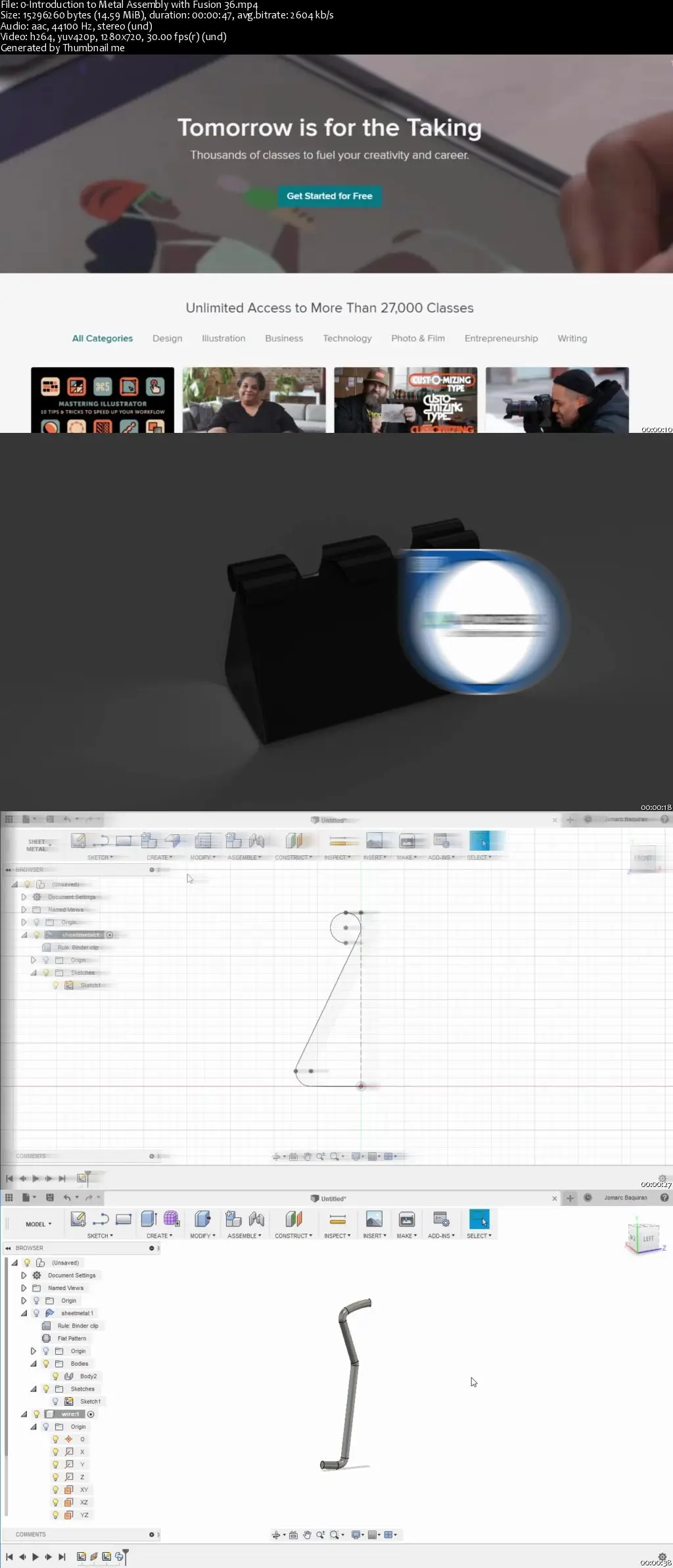This screenshot has height=1568, width=673.
Task: Collapse sheetmetal:1 node in MODEL frame browser
Action: pos(24,1312)
